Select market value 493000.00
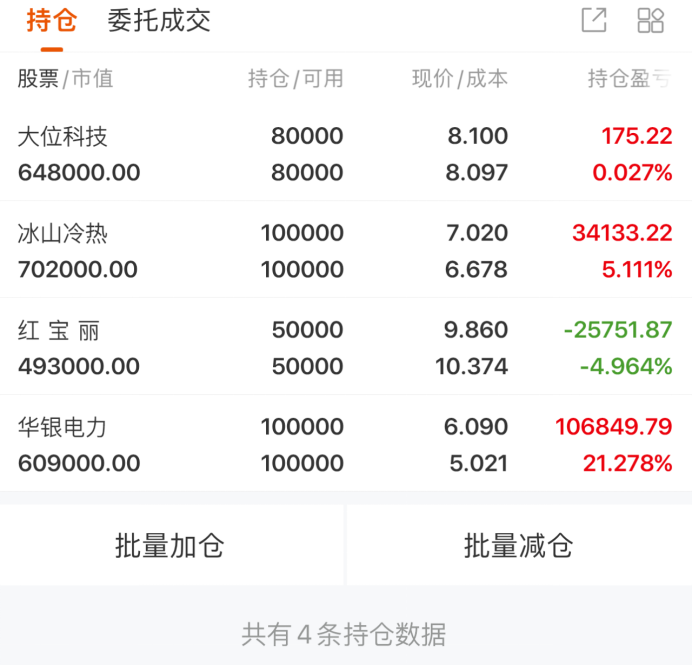This screenshot has width=693, height=666. 79,366
